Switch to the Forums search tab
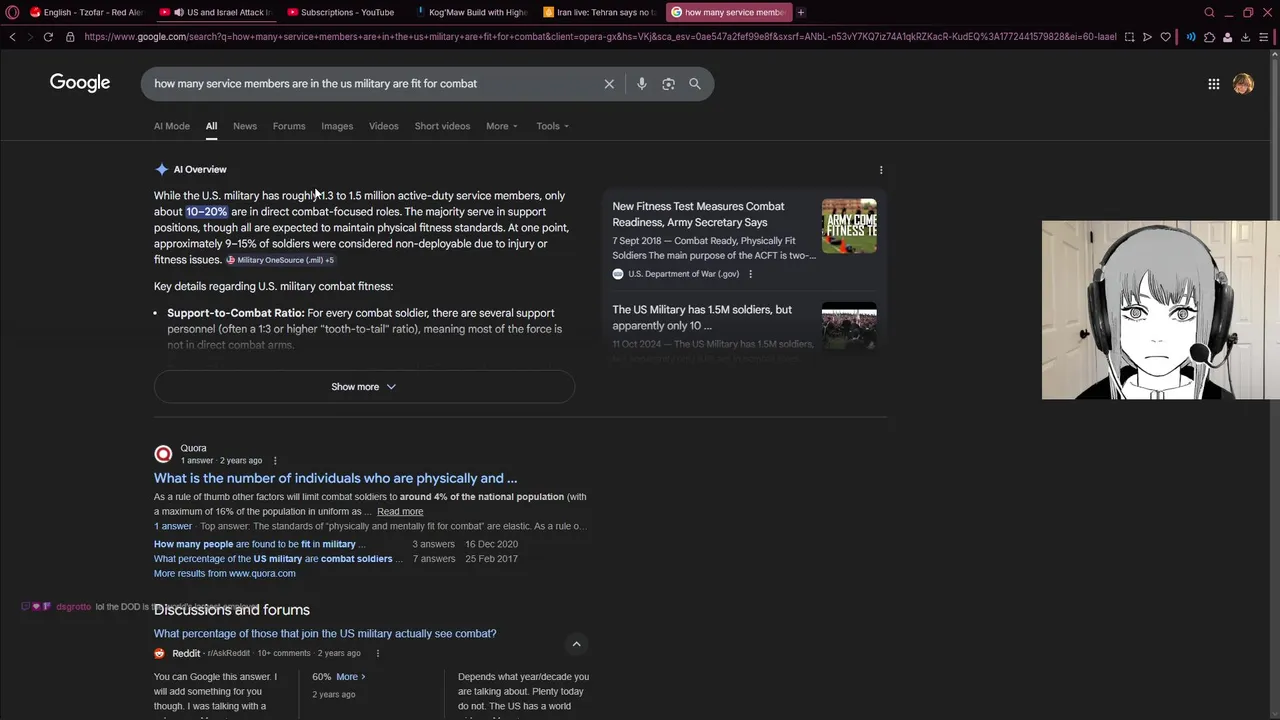 coord(289,126)
